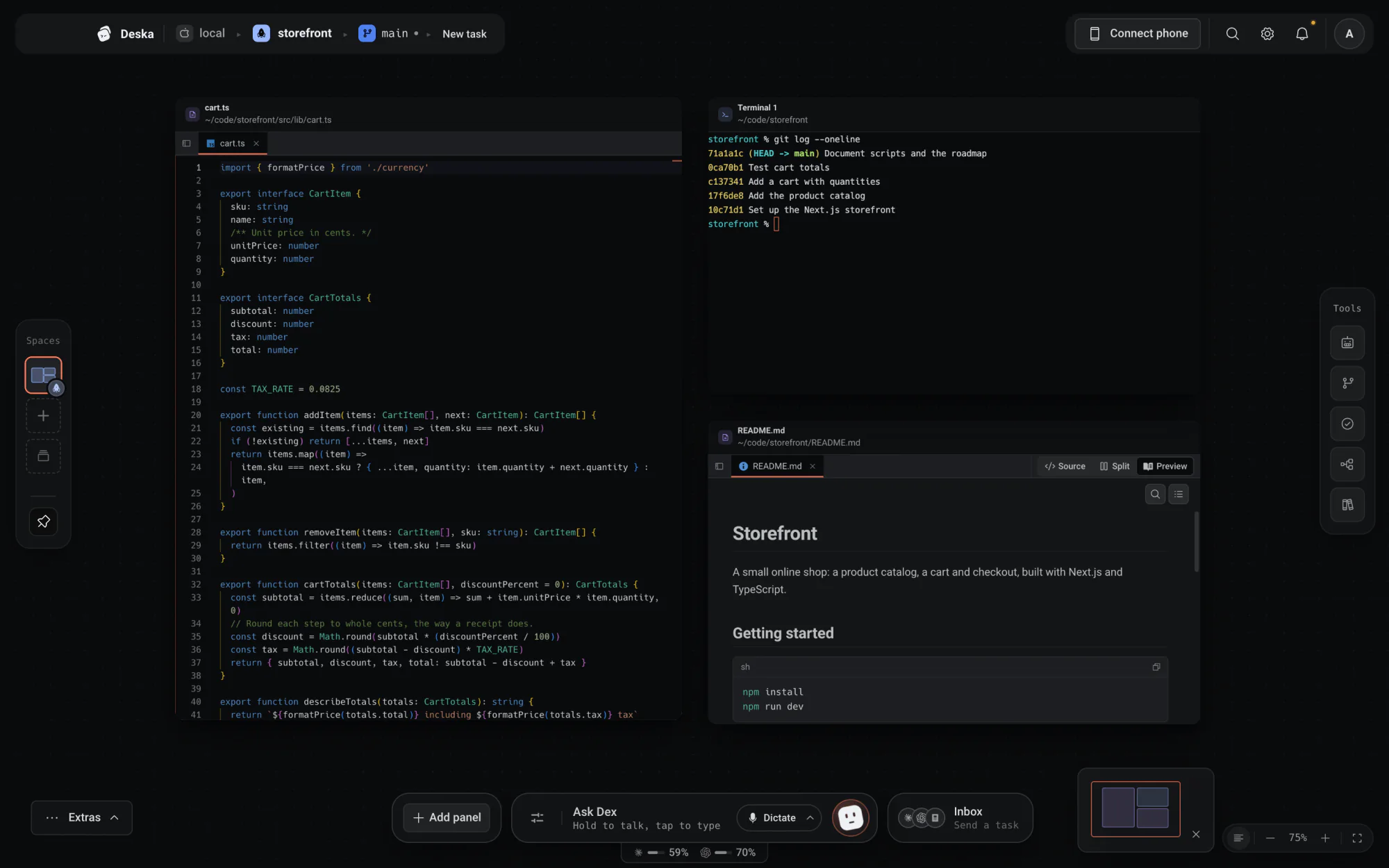Add a new space with plus icon
Image resolution: width=1389 pixels, height=868 pixels.
coord(43,416)
